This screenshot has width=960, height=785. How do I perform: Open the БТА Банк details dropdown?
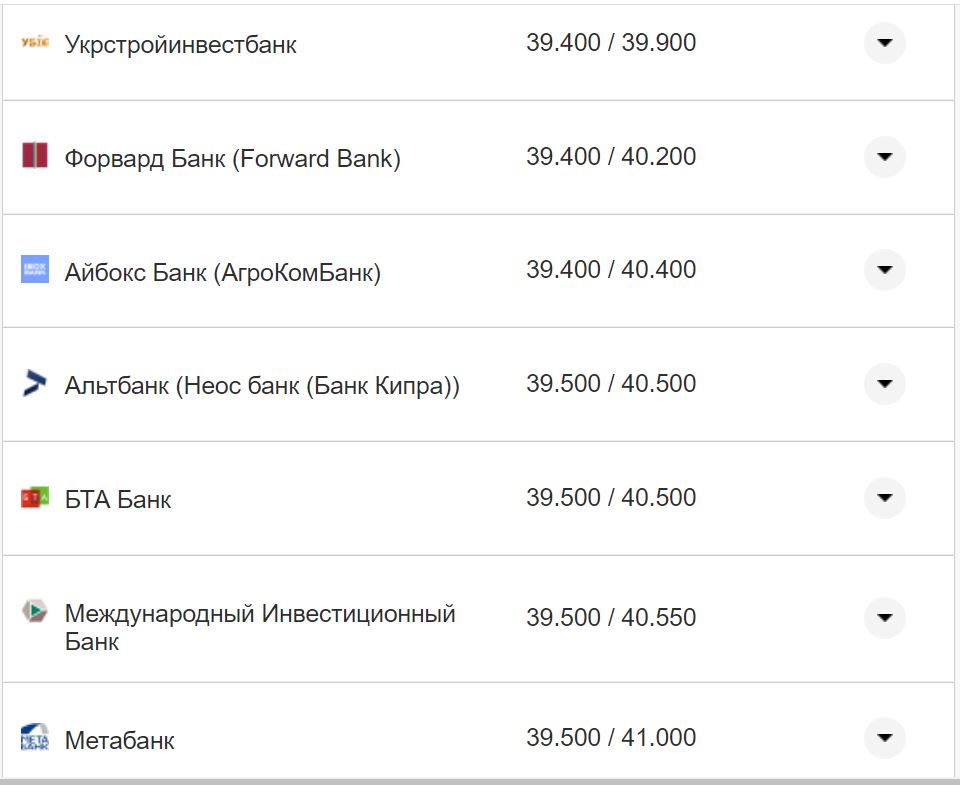pyautogui.click(x=884, y=498)
